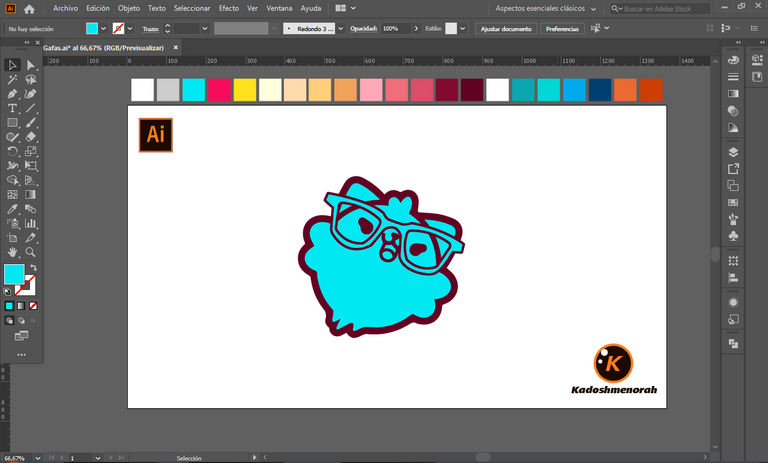Activate the Free Transform tool
Screen dimensions: 768x463
point(30,166)
